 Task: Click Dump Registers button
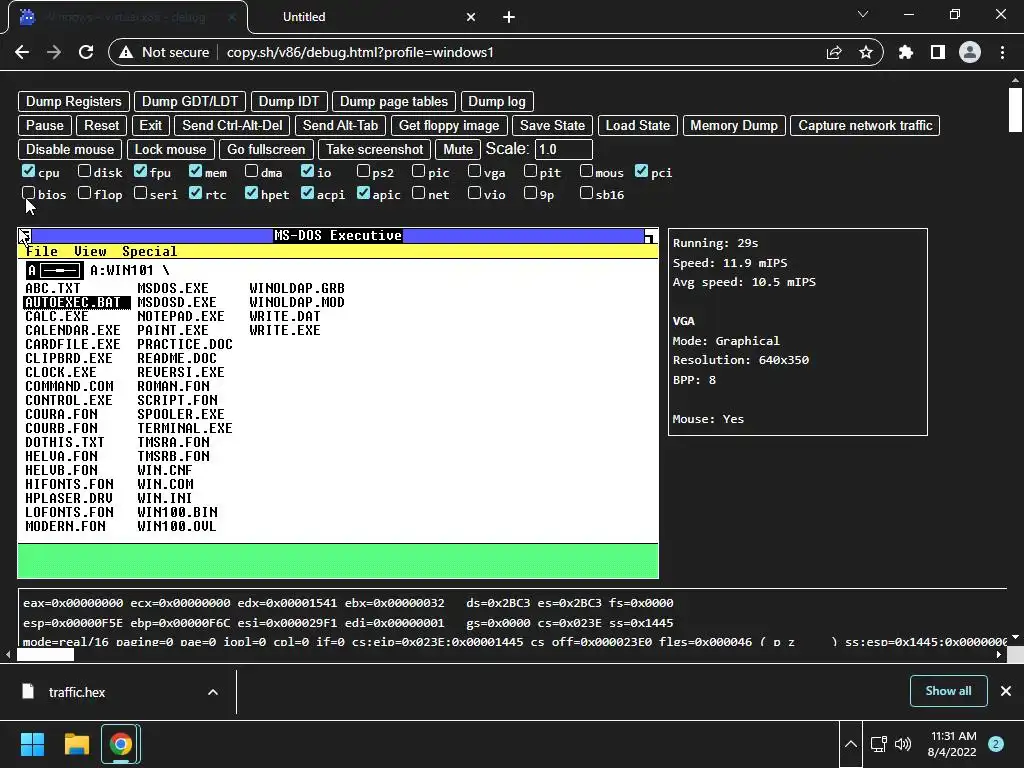point(74,101)
